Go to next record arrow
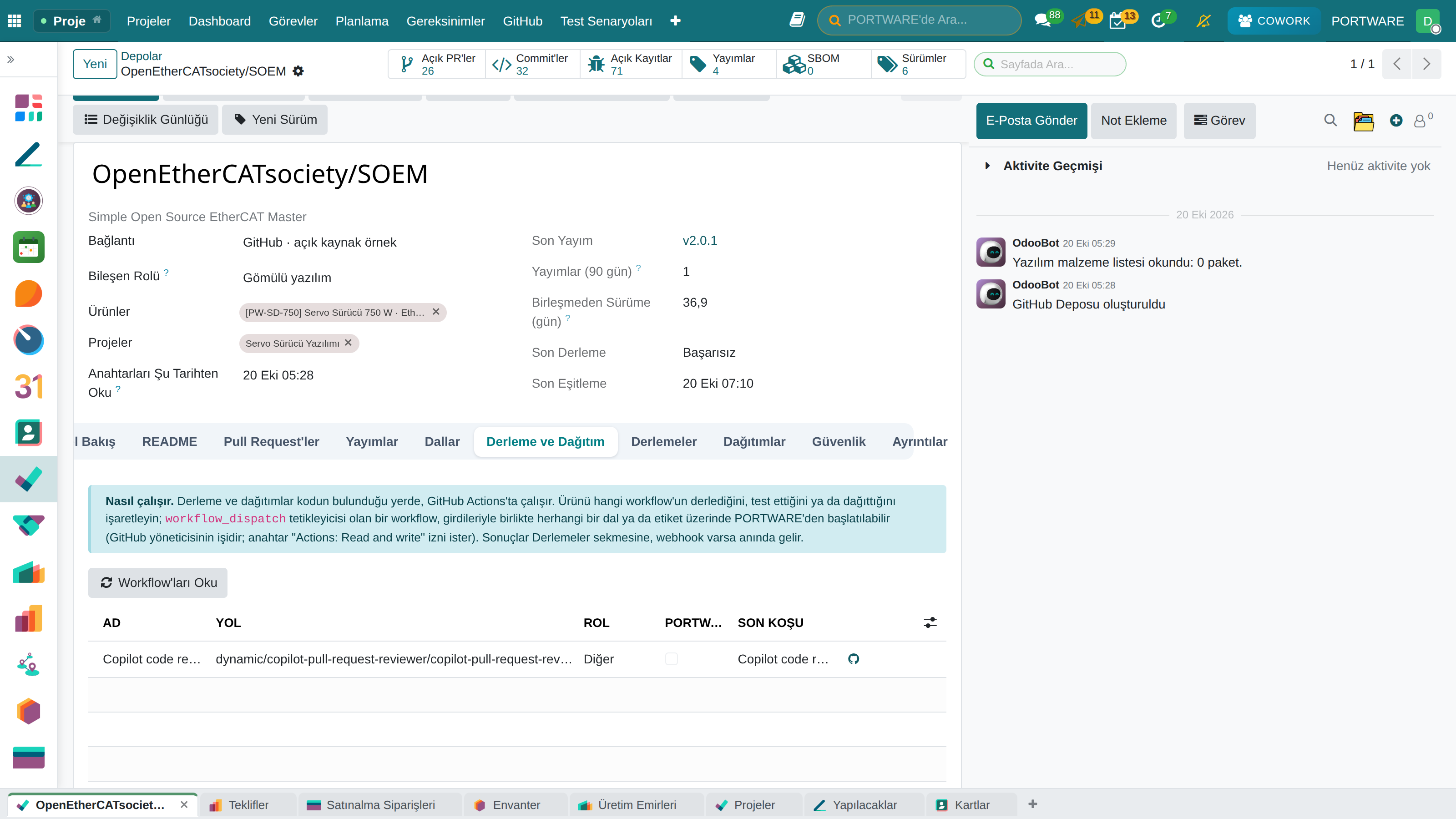Screen dimensions: 1456x819 (1426, 64)
